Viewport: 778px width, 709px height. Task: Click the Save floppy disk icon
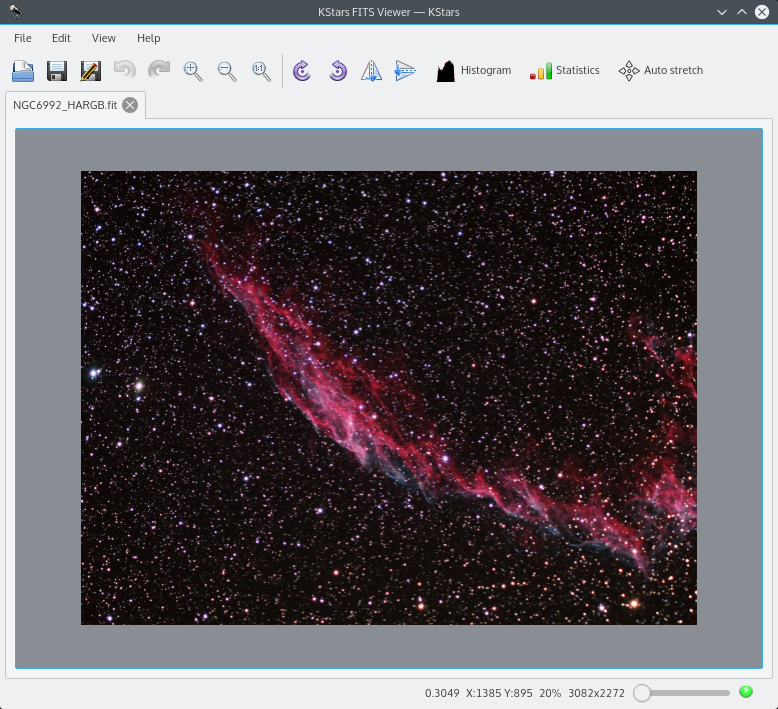(x=57, y=71)
